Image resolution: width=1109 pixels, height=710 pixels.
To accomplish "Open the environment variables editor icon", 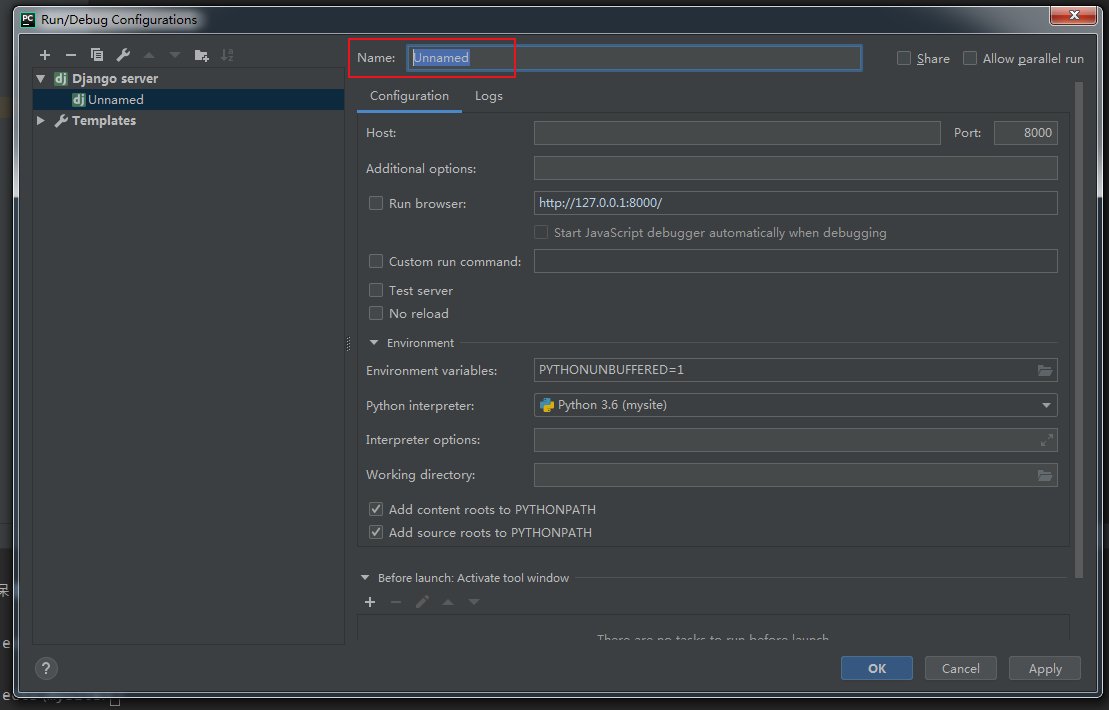I will pos(1045,370).
